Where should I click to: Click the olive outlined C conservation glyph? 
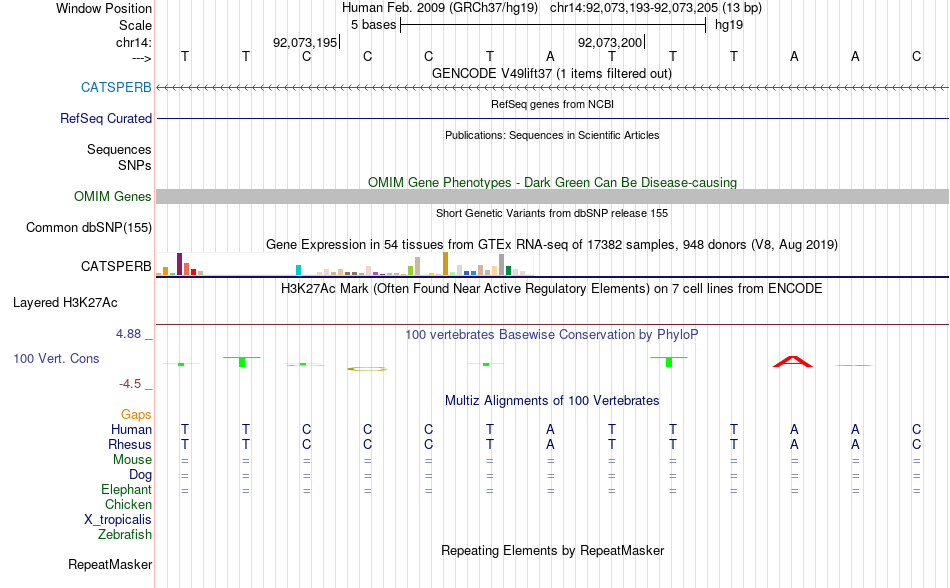click(367, 368)
